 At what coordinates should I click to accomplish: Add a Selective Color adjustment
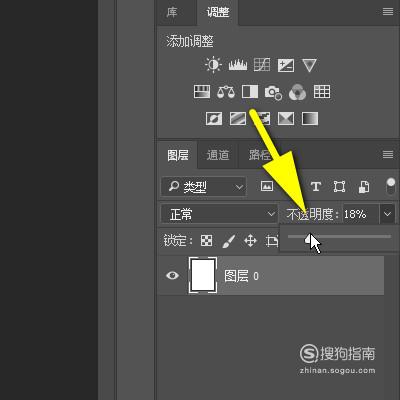click(286, 118)
